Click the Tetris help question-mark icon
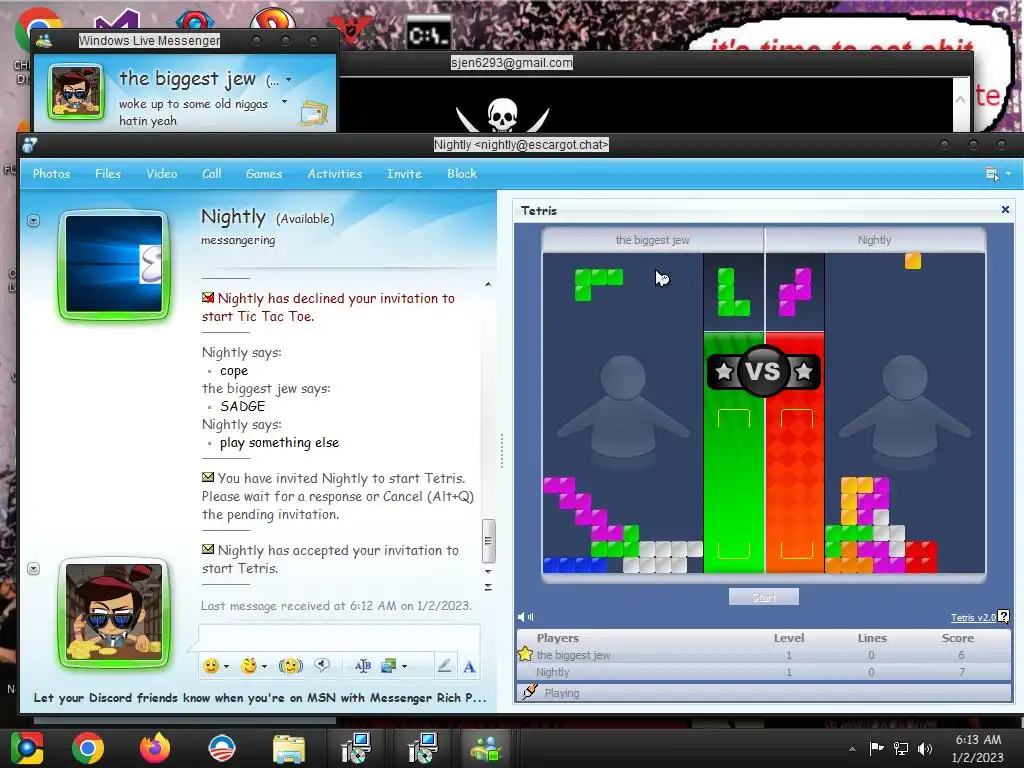The height and width of the screenshot is (768, 1024). [1004, 616]
